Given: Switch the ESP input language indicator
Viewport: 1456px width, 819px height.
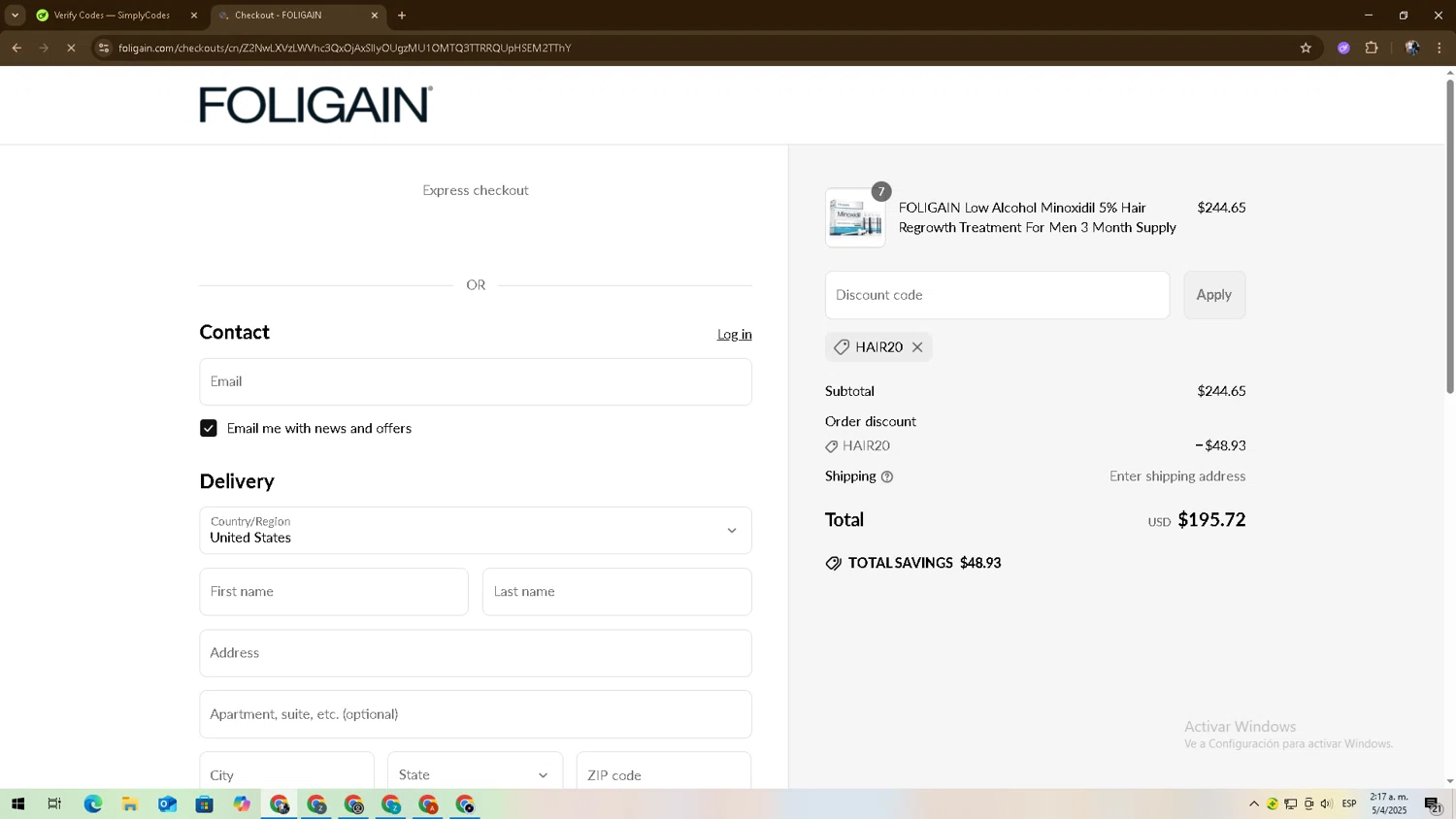Looking at the screenshot, I should 1349,803.
